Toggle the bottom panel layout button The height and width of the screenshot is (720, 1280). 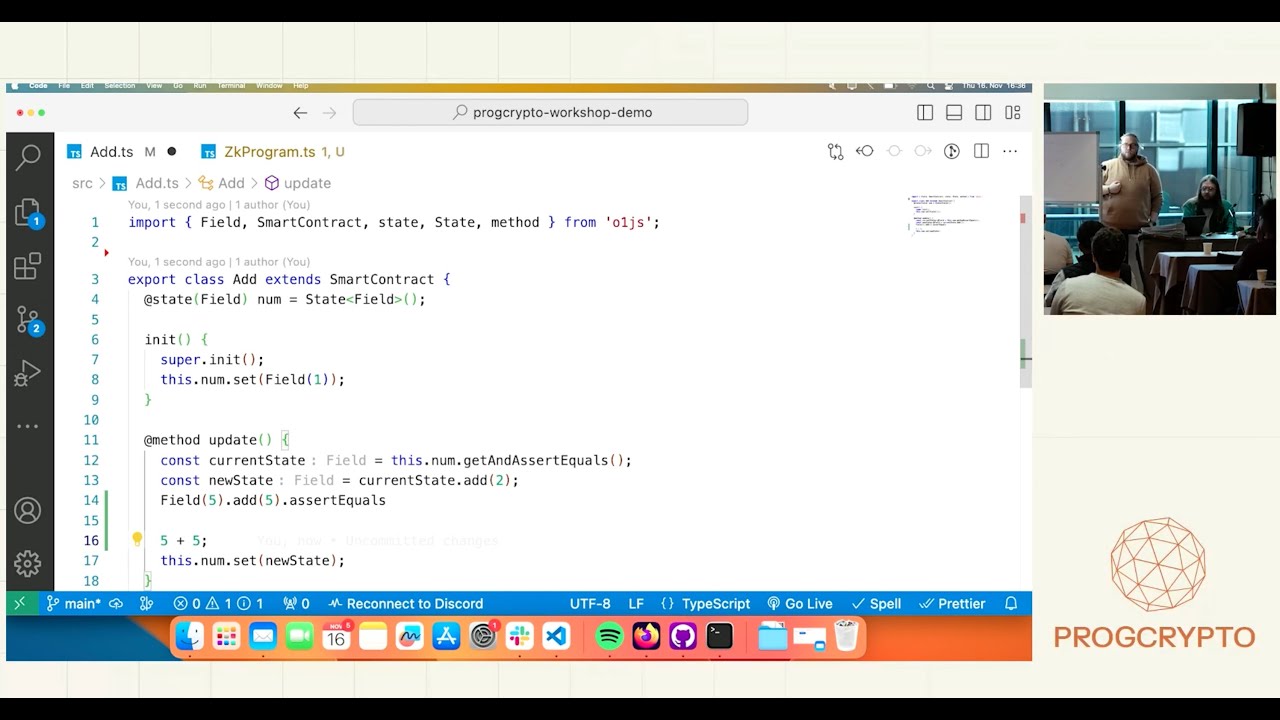pos(954,113)
